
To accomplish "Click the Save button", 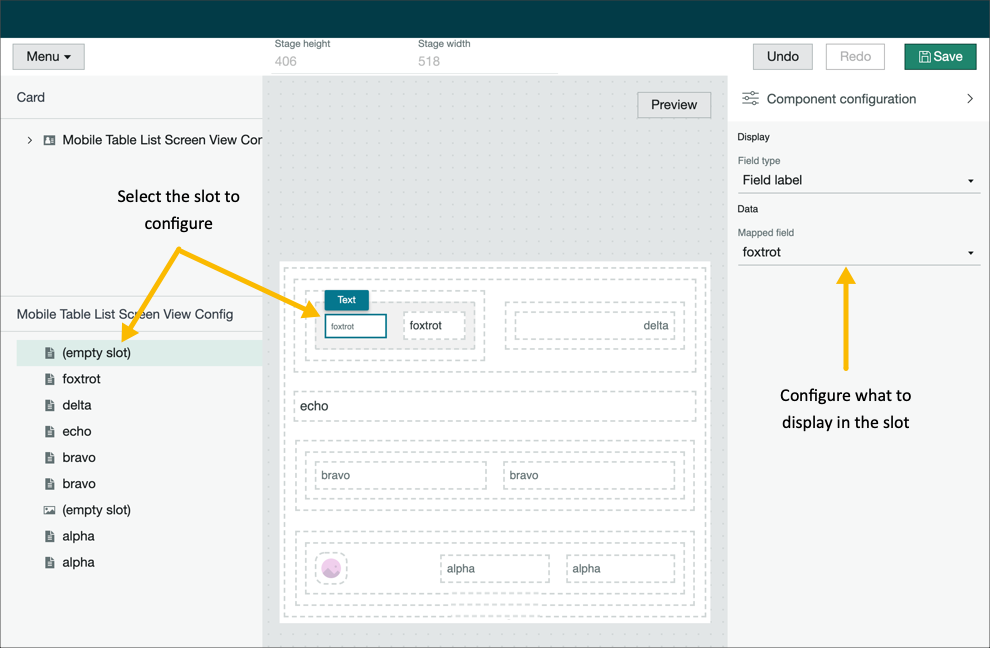I will 940,56.
